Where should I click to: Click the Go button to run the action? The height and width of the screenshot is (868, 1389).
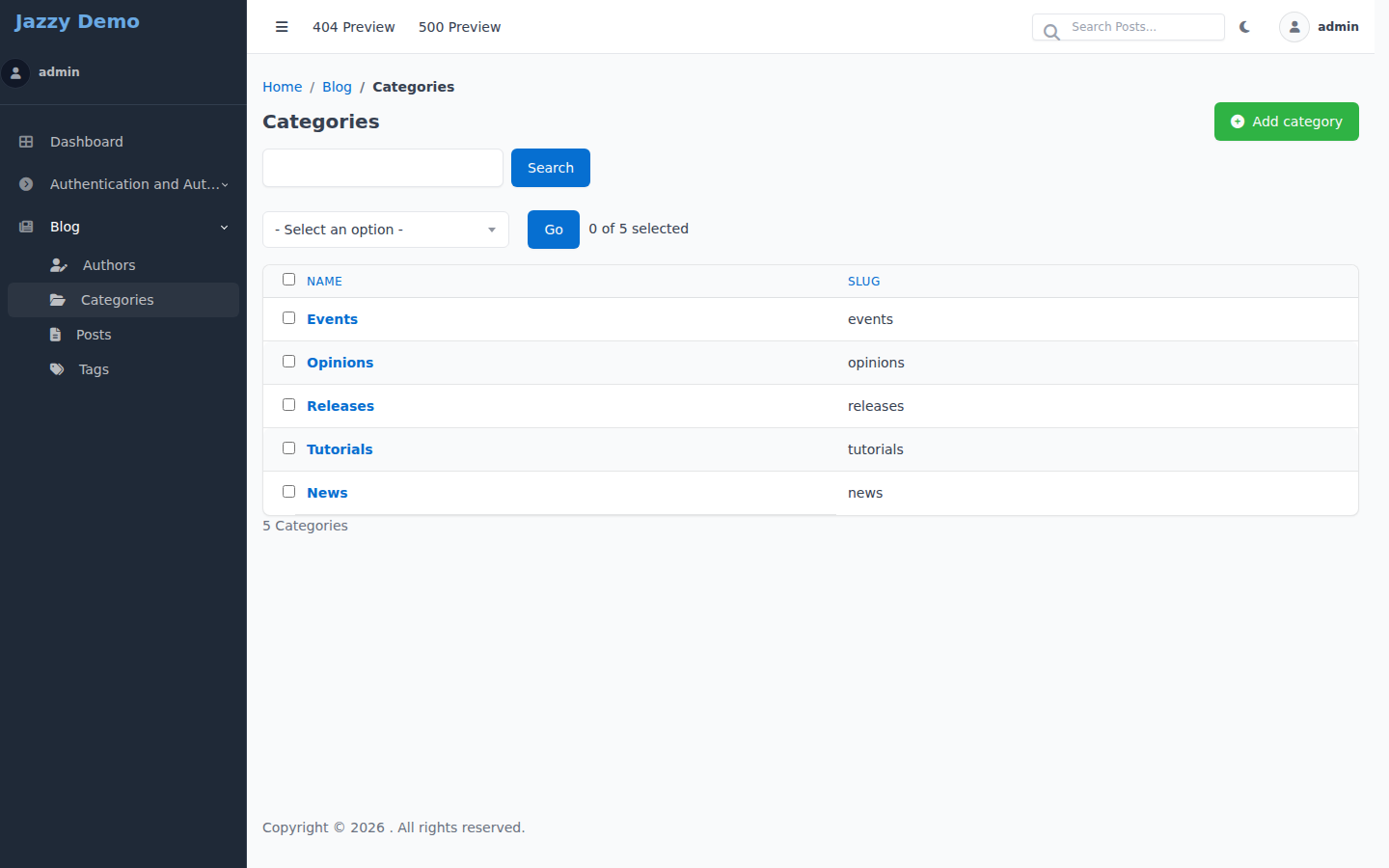click(554, 230)
